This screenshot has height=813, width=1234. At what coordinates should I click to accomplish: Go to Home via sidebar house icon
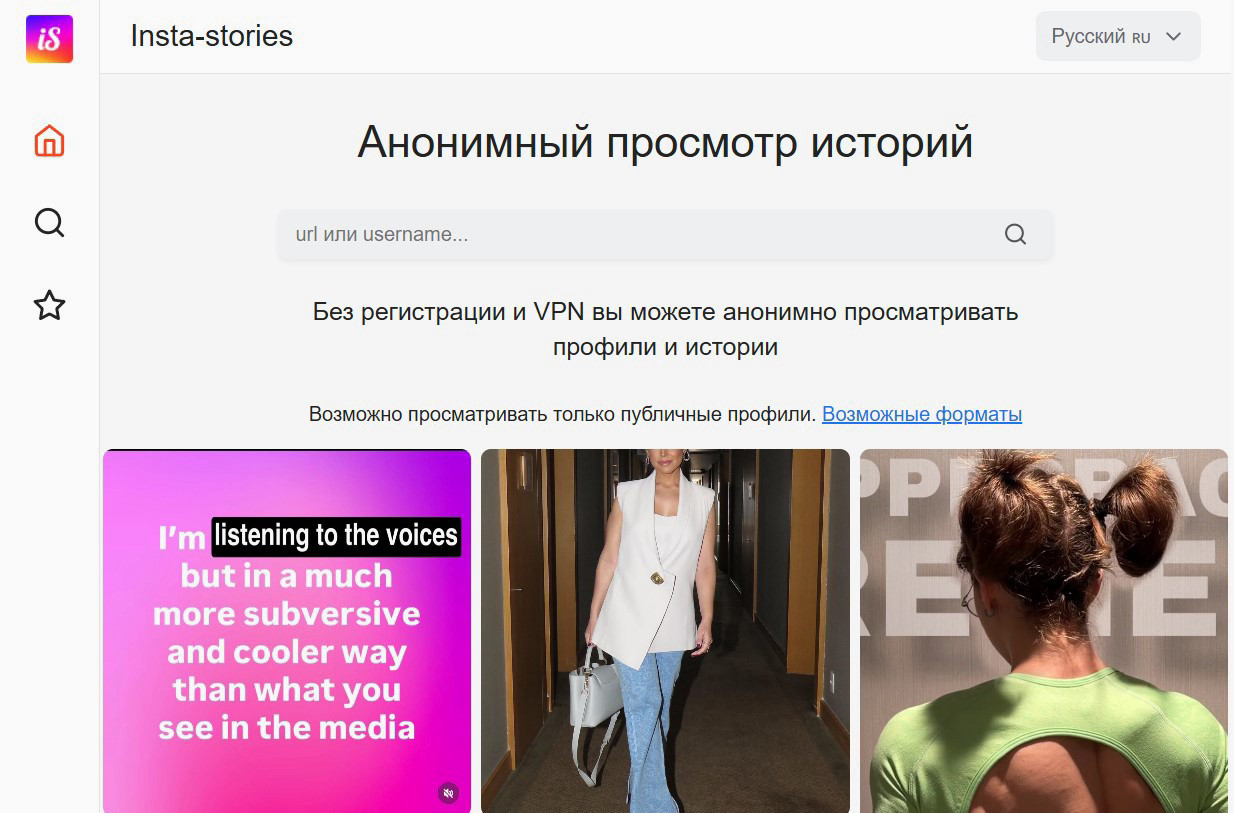[x=49, y=141]
